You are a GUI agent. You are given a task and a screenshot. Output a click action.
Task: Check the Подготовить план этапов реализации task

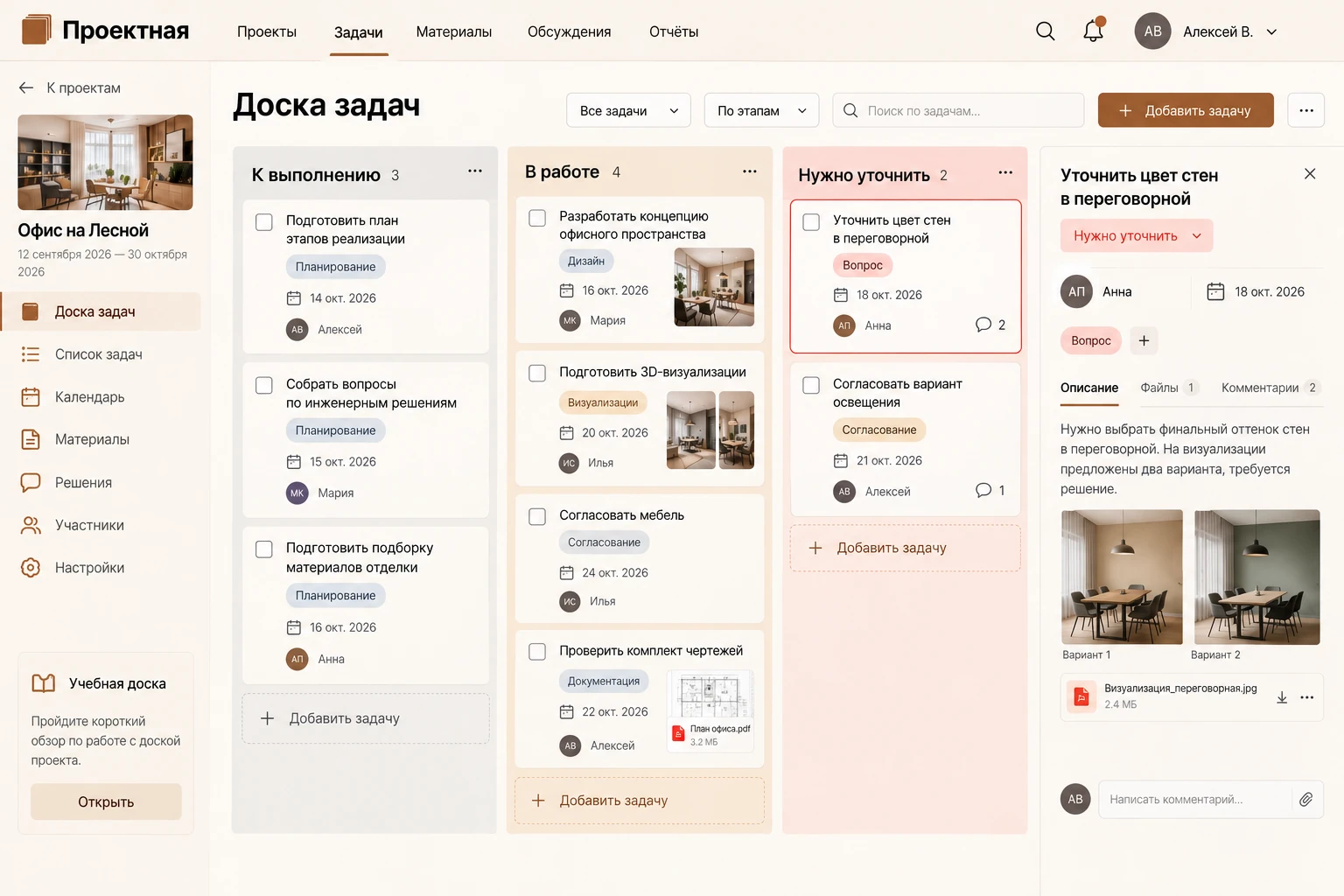(x=264, y=222)
